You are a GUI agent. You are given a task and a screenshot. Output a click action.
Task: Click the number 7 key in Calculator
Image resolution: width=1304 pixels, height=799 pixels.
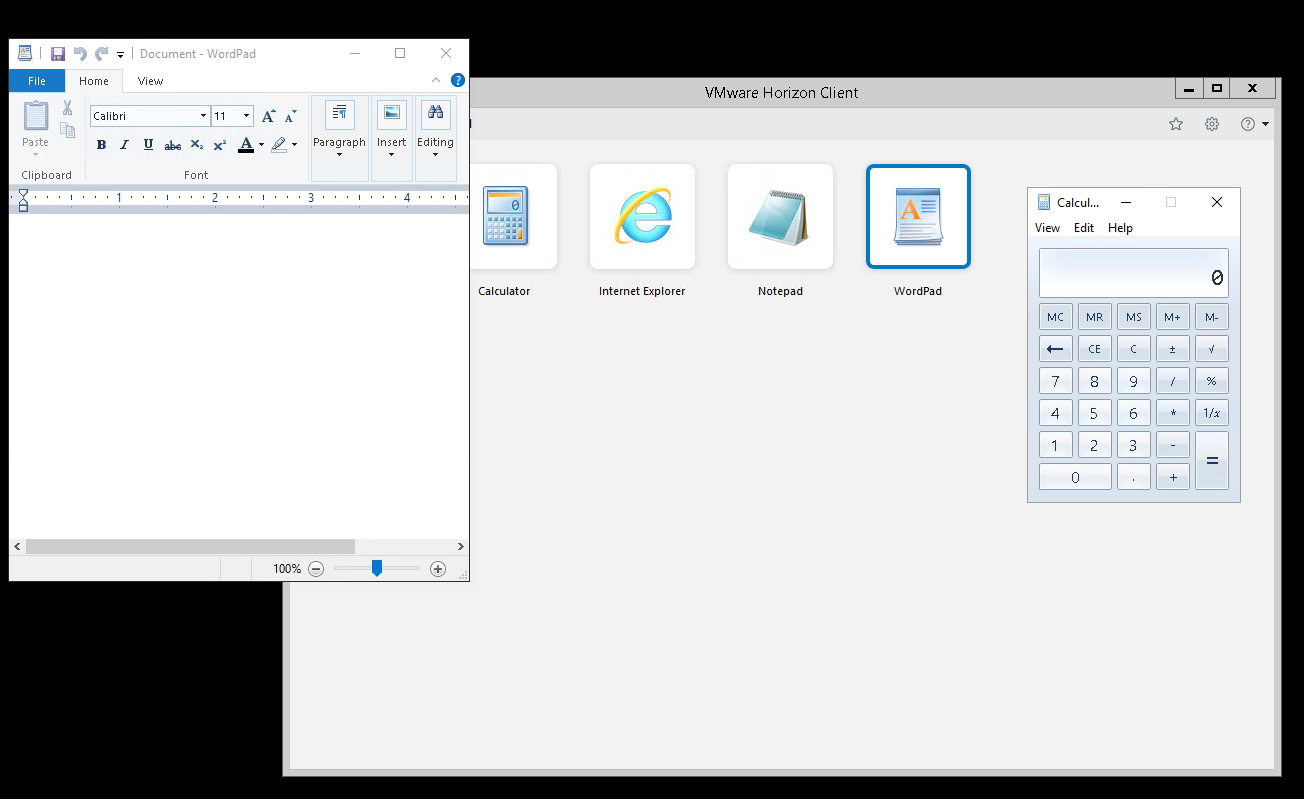pyautogui.click(x=1056, y=381)
